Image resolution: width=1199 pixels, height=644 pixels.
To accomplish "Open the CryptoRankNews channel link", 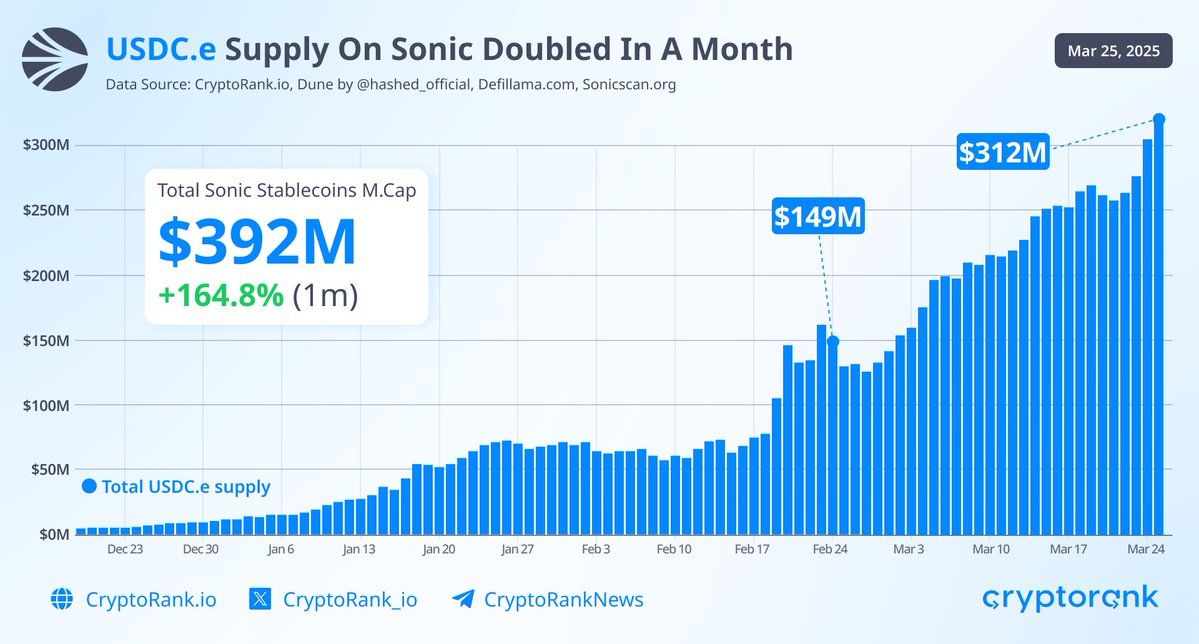I will click(564, 600).
